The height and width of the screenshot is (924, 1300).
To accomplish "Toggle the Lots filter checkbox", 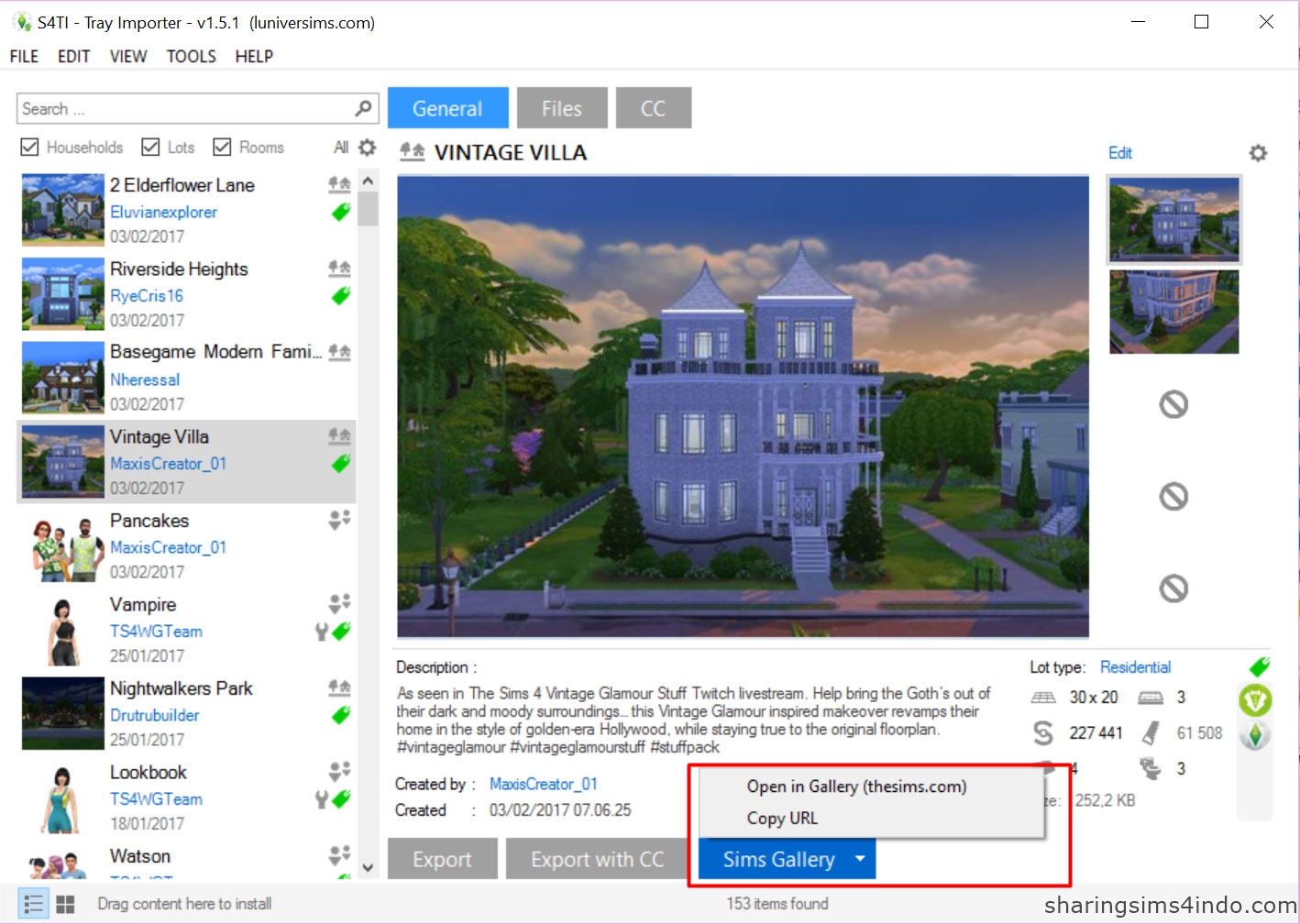I will tap(150, 147).
